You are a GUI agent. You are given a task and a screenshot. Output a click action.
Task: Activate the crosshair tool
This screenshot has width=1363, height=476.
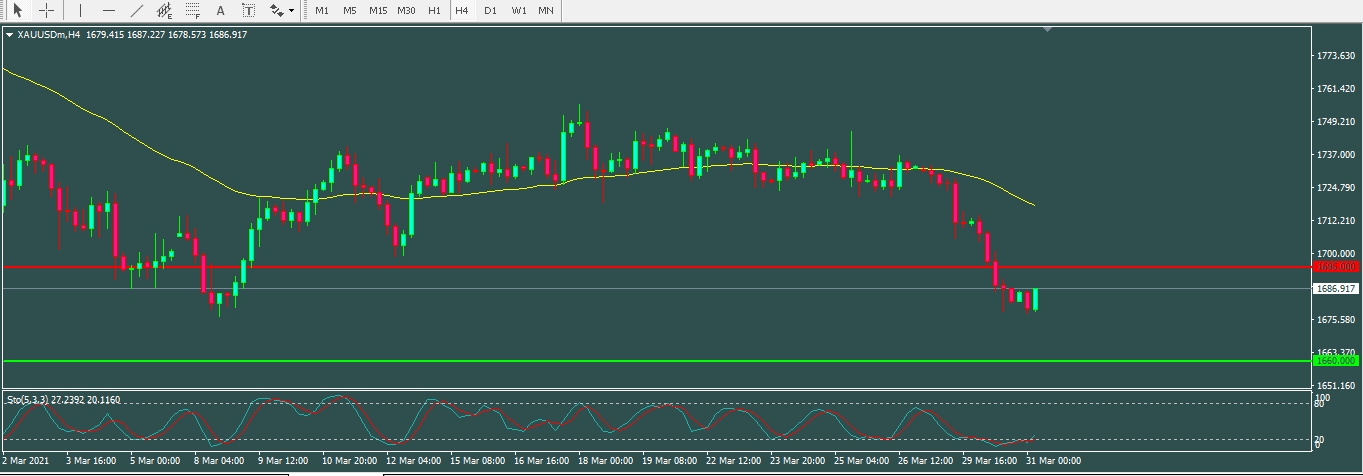pos(46,10)
